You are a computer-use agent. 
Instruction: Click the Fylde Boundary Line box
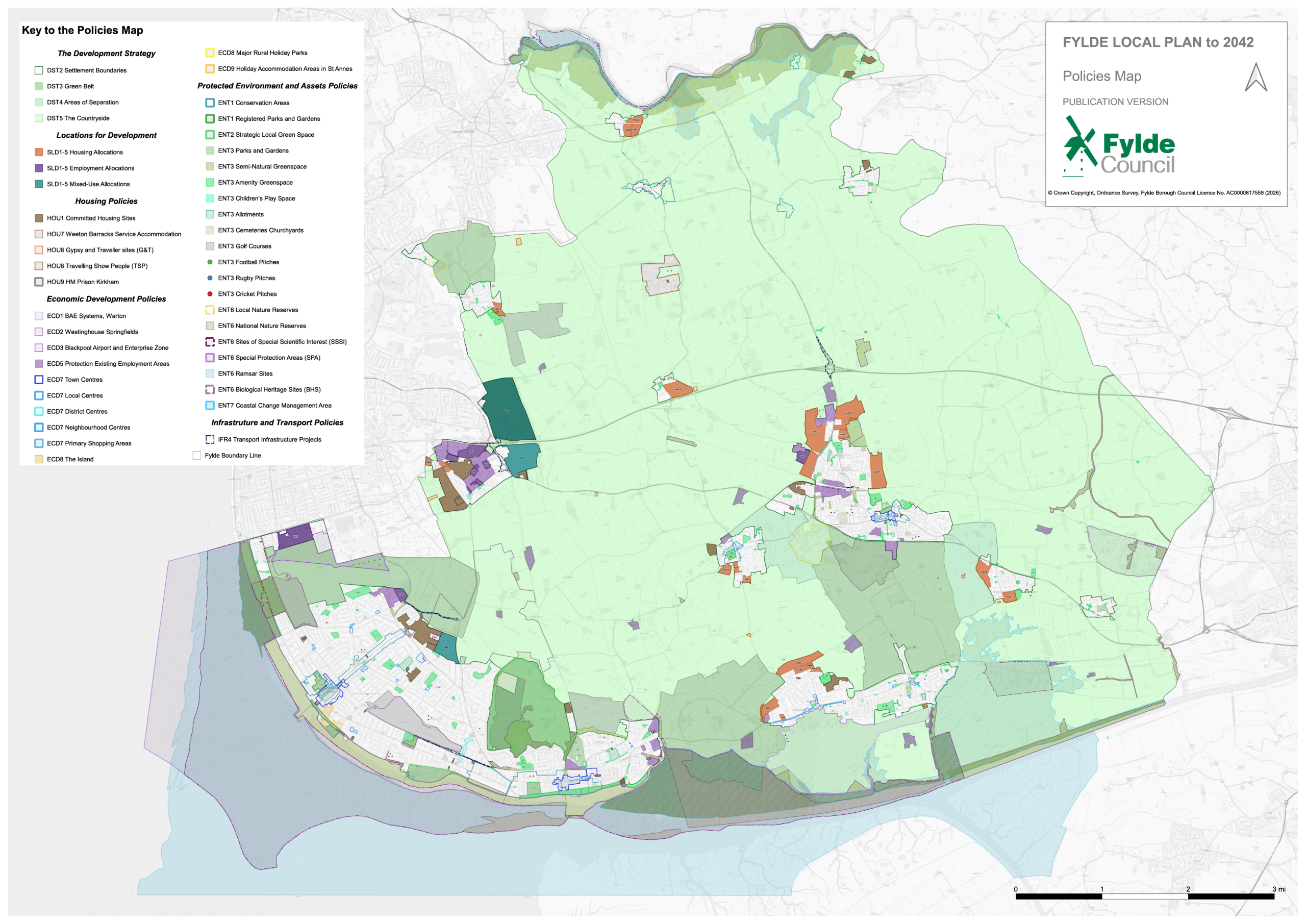197,456
